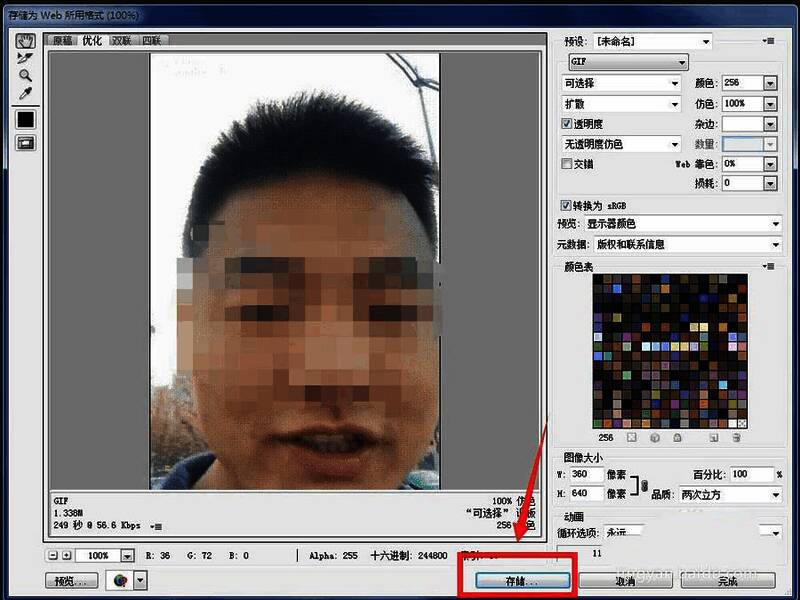
Task: Expand the 扩散 dither method dropdown
Action: (x=621, y=104)
